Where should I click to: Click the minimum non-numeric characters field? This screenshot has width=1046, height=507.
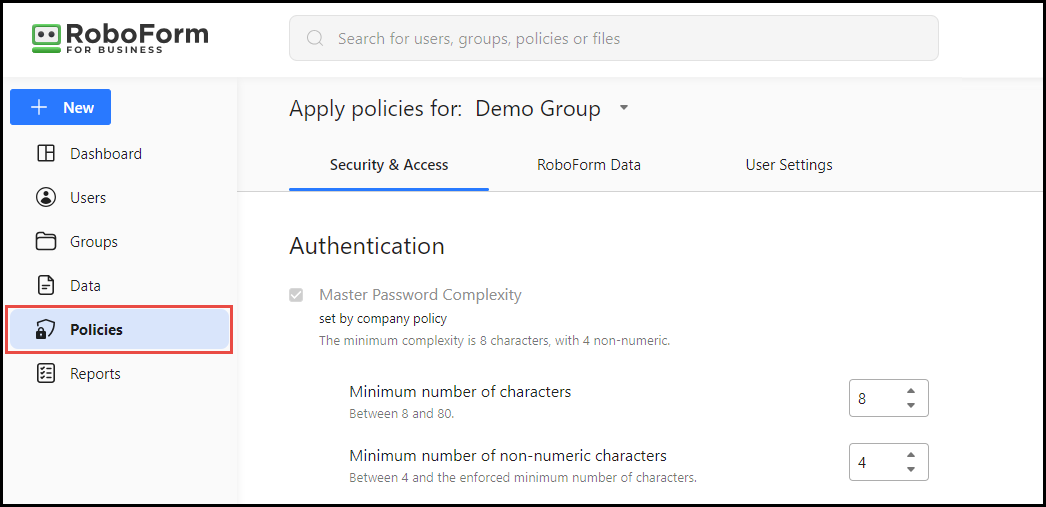coord(889,462)
